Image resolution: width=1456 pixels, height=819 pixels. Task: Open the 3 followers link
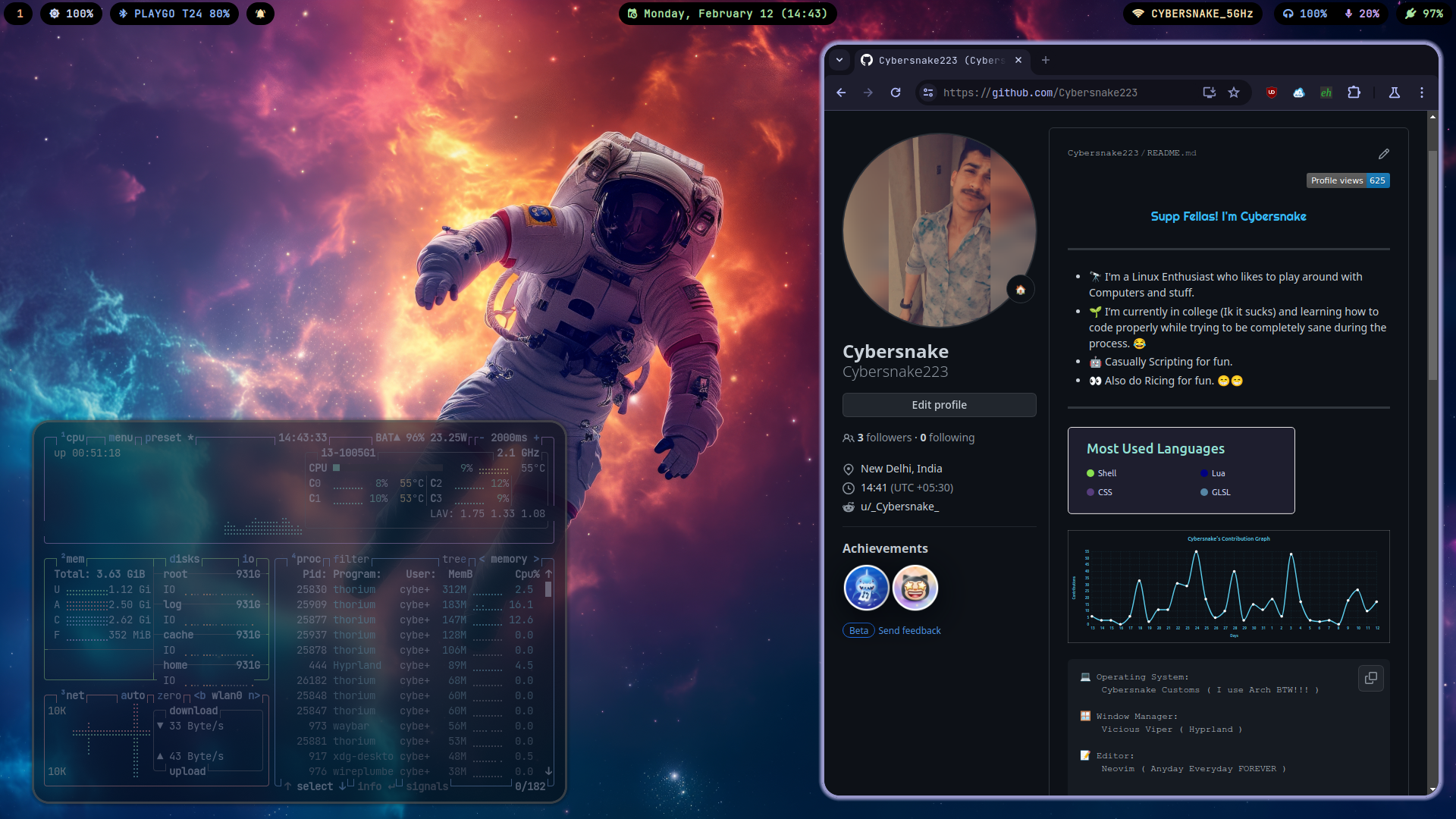883,438
